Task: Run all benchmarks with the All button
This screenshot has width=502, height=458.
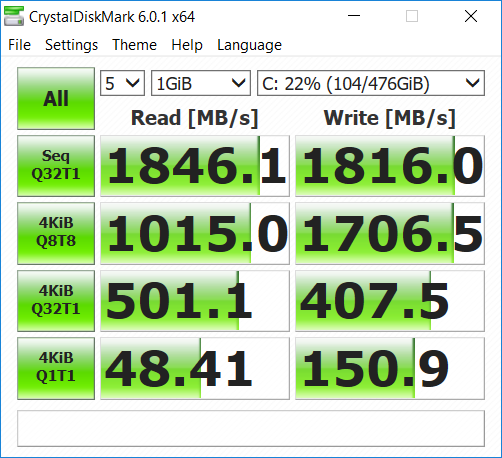Action: click(56, 98)
